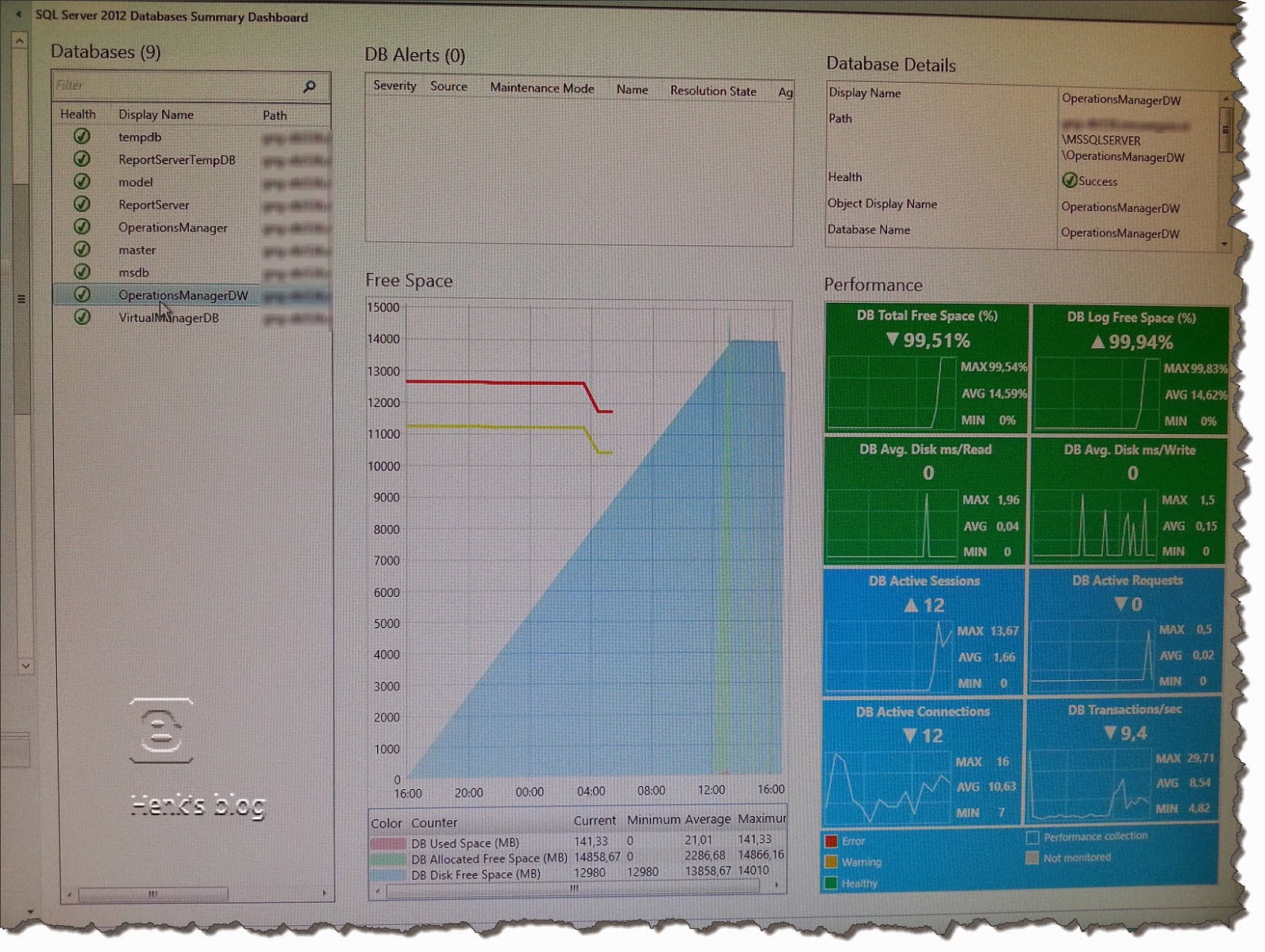
Task: Sort DB Alerts by the Name column
Action: 632,89
